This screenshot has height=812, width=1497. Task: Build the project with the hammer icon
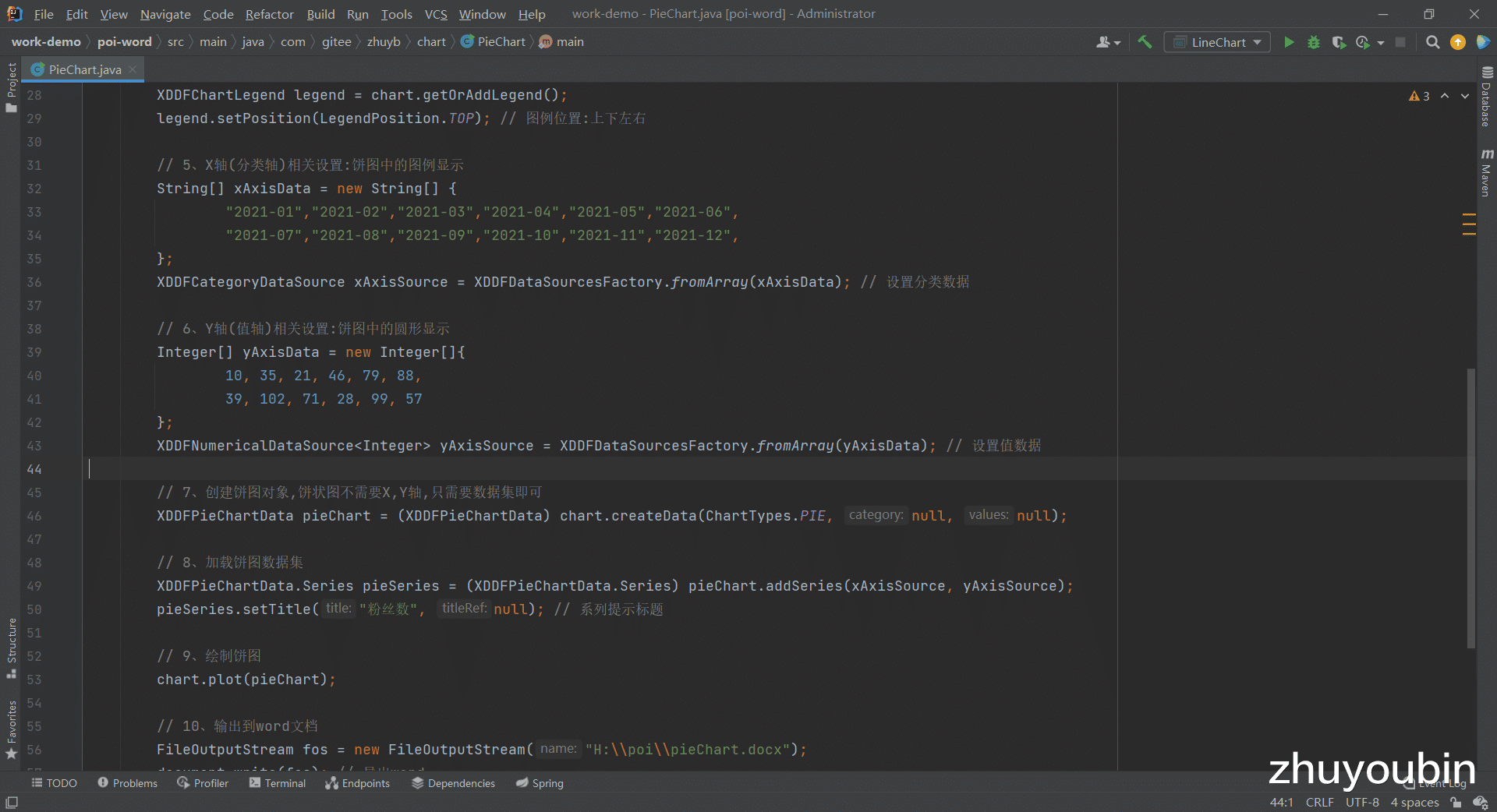pyautogui.click(x=1145, y=42)
